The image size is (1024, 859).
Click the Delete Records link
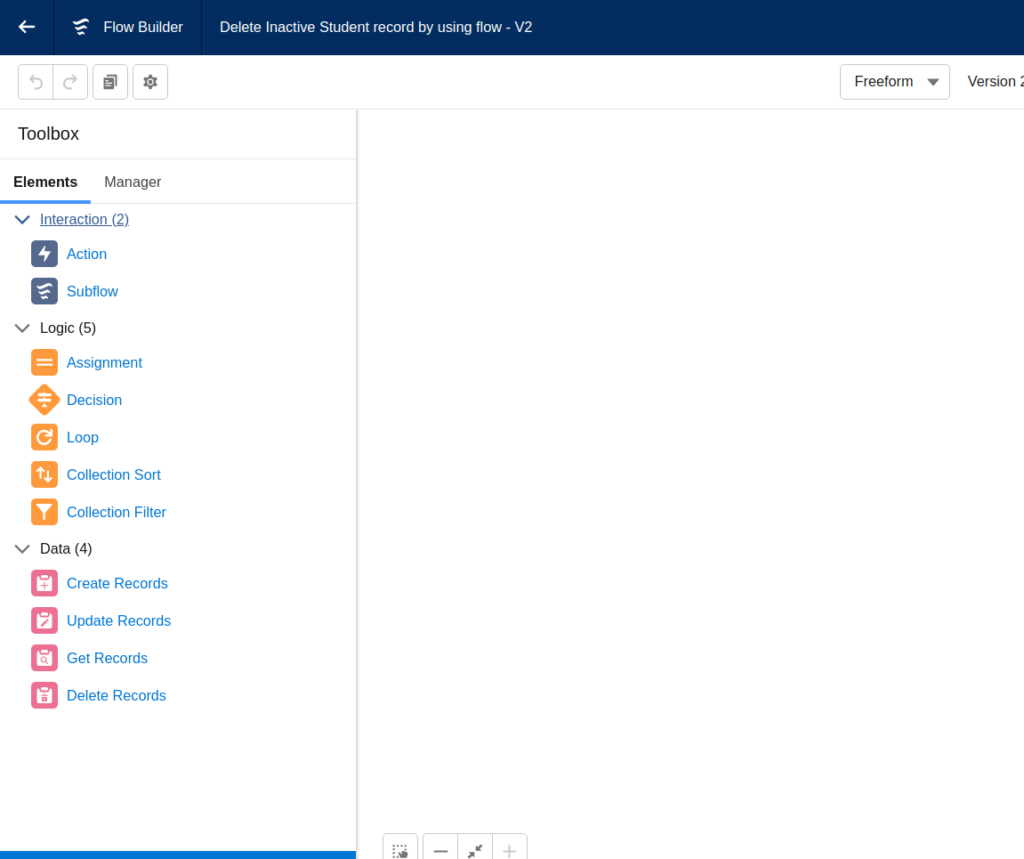click(116, 695)
